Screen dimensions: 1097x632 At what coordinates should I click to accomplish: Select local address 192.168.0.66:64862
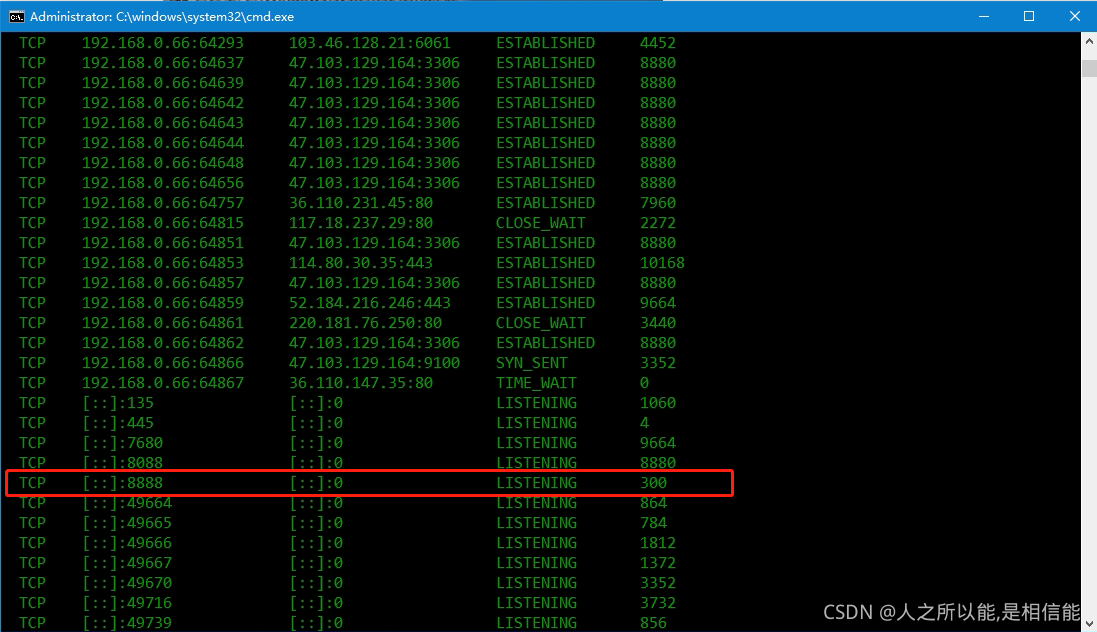pos(163,343)
